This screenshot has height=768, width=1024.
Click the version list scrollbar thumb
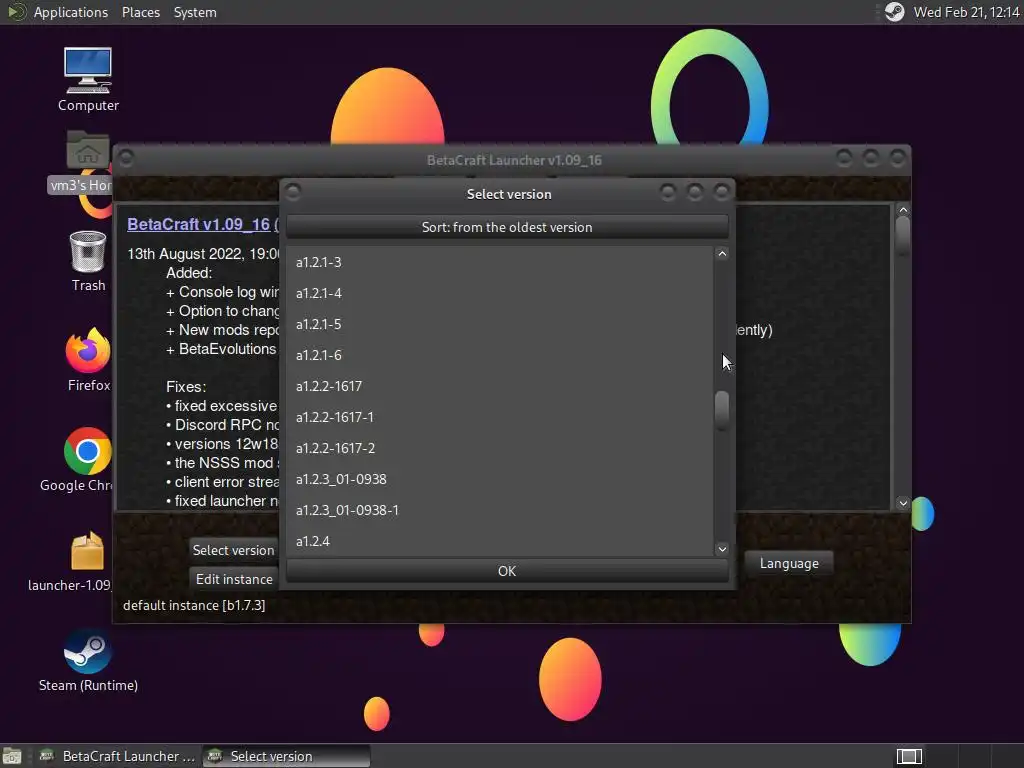tap(722, 410)
